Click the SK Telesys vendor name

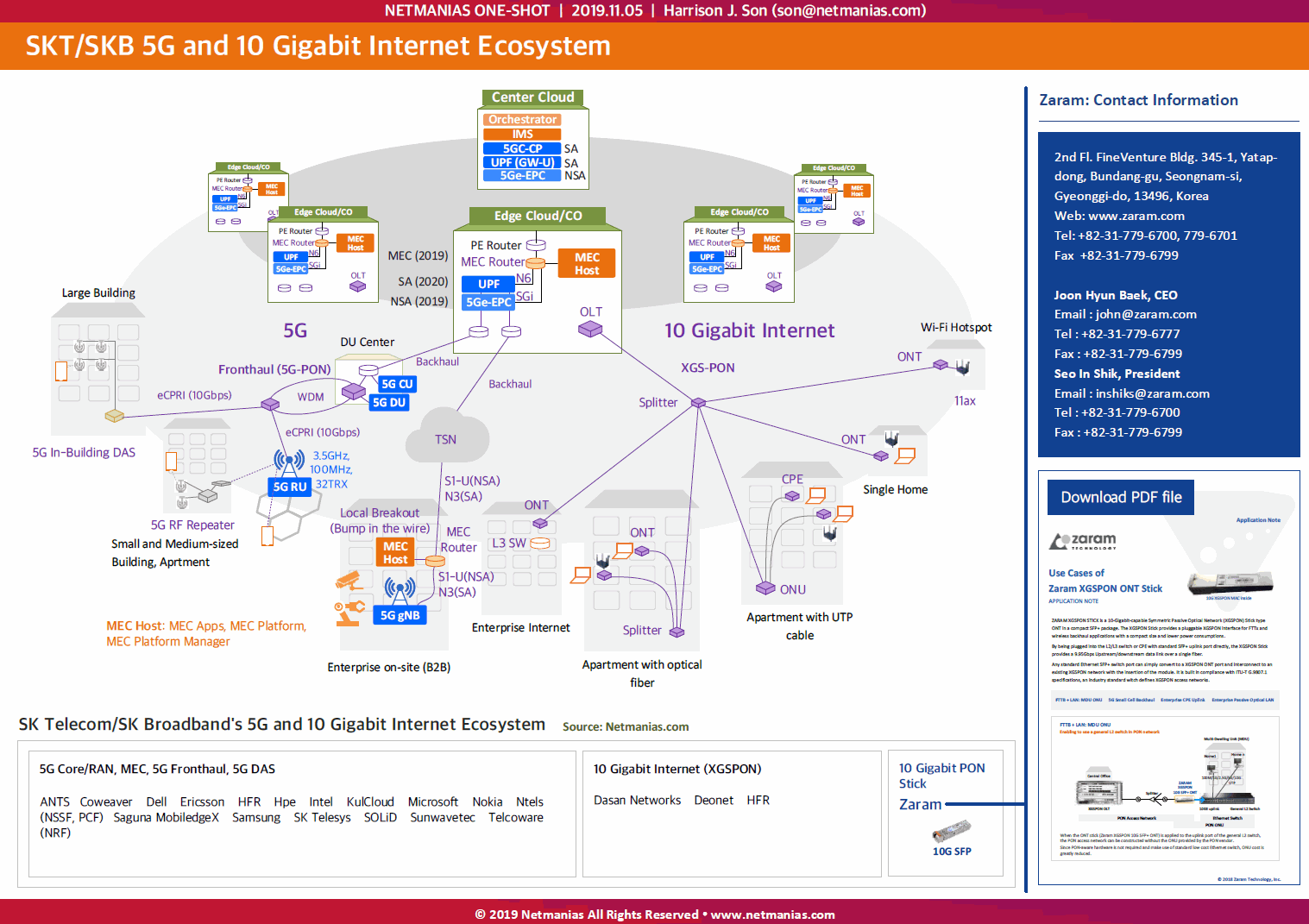(322, 817)
